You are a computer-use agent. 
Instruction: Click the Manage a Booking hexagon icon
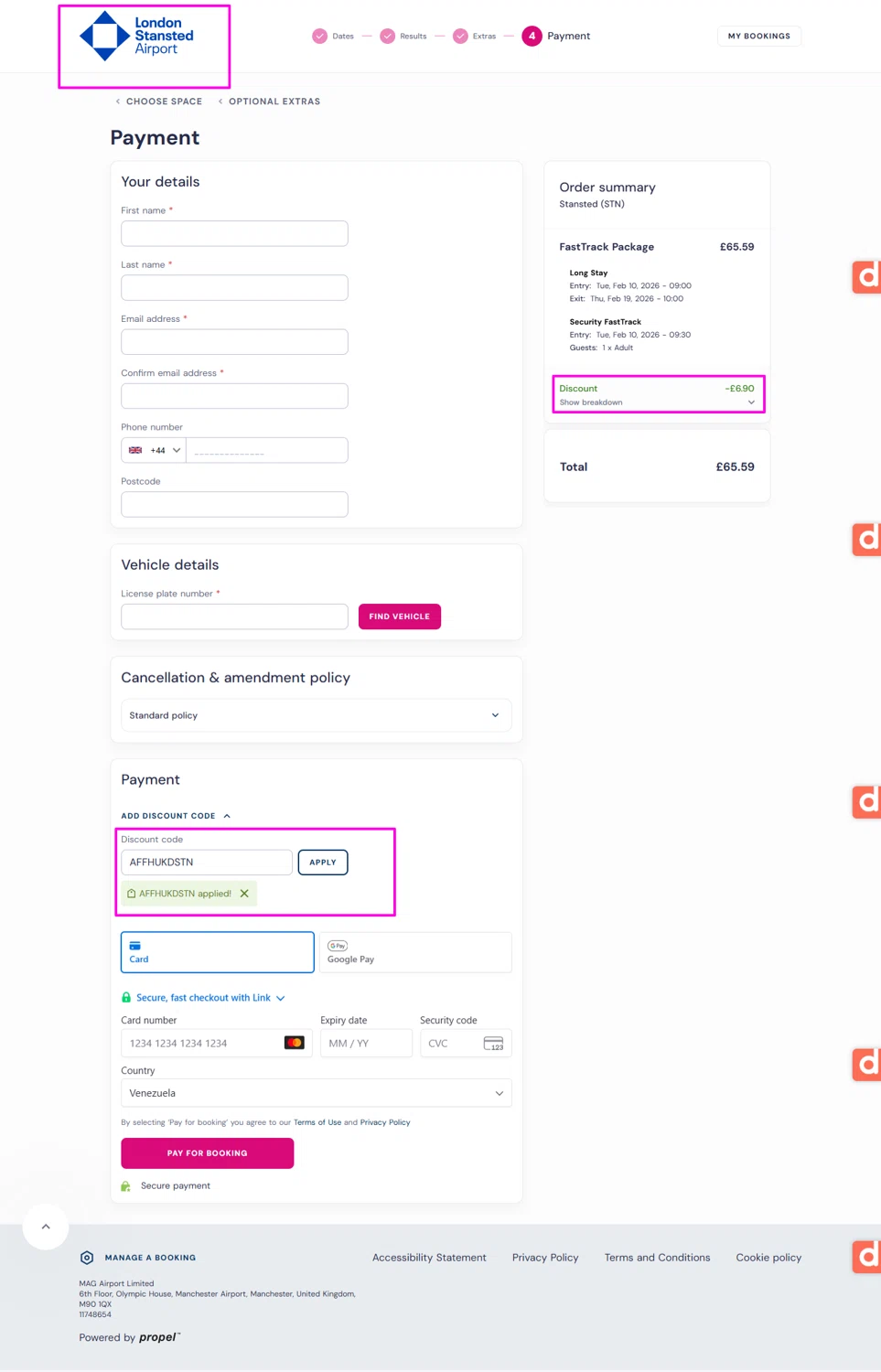(87, 1258)
